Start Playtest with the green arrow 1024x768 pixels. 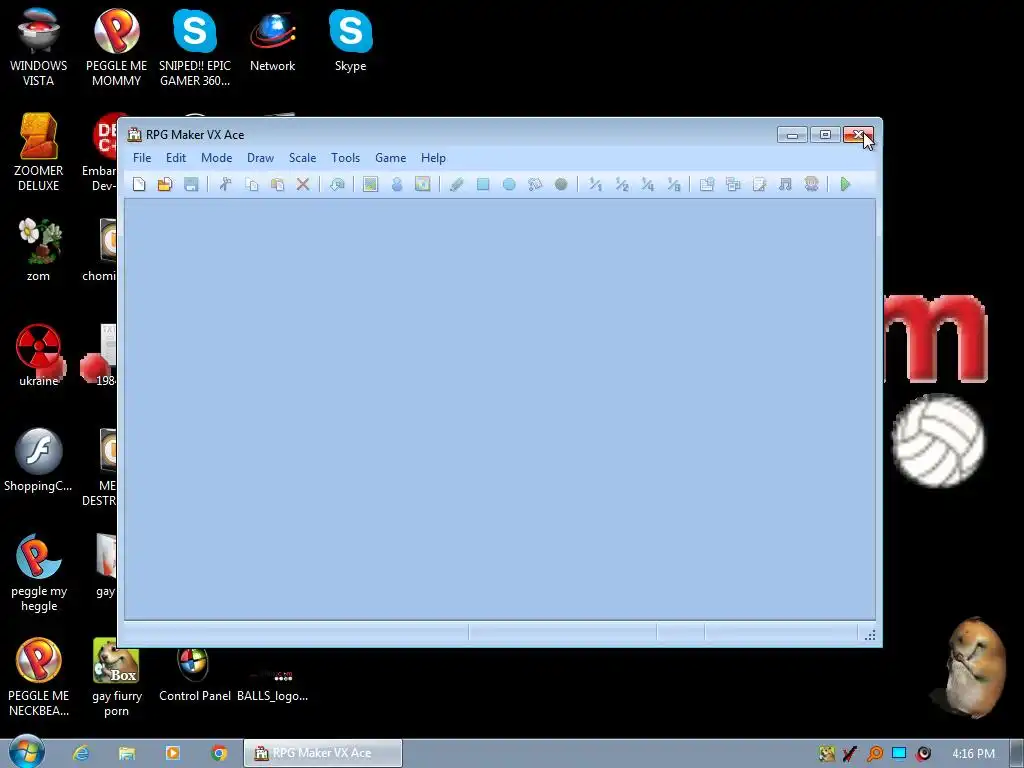coord(845,184)
